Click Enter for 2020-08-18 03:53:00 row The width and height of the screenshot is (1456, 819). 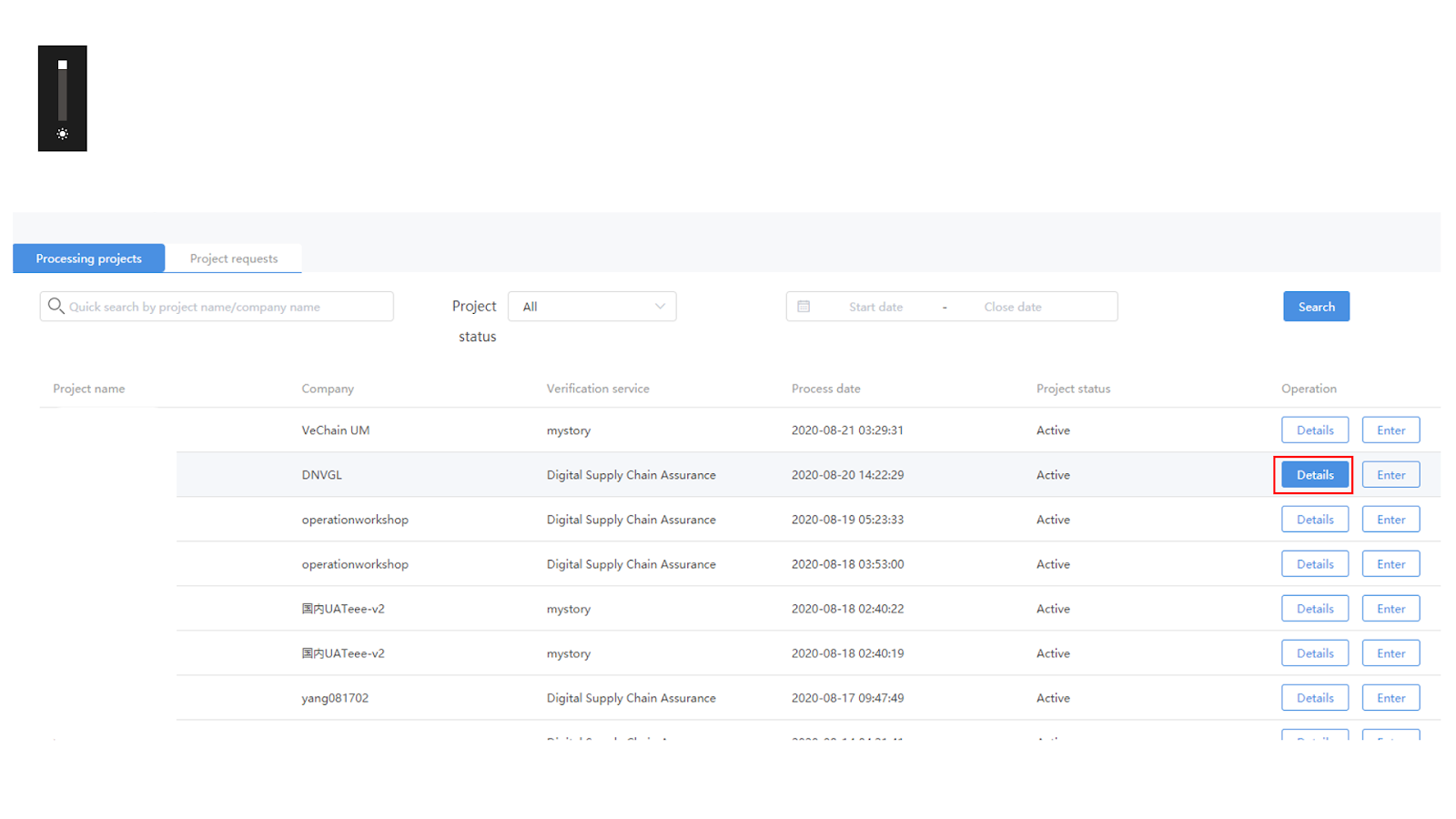click(1390, 564)
